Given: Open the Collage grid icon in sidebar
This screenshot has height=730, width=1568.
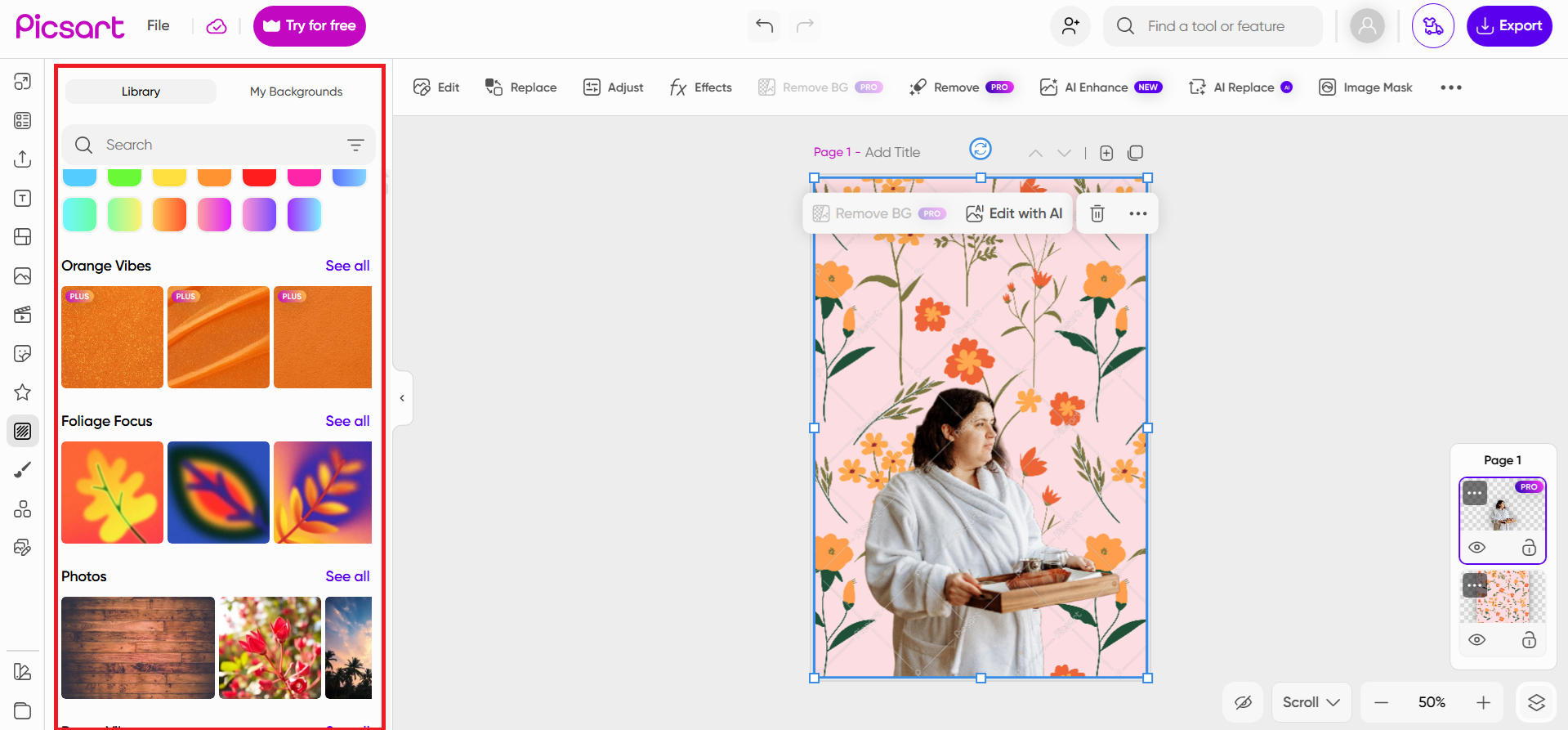Looking at the screenshot, I should 23,236.
